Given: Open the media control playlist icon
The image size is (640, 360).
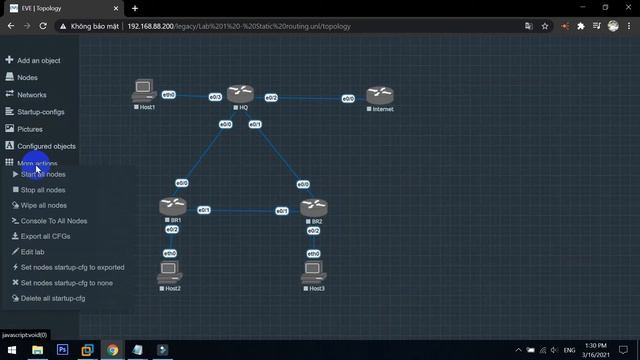Looking at the screenshot, I should [x=597, y=26].
